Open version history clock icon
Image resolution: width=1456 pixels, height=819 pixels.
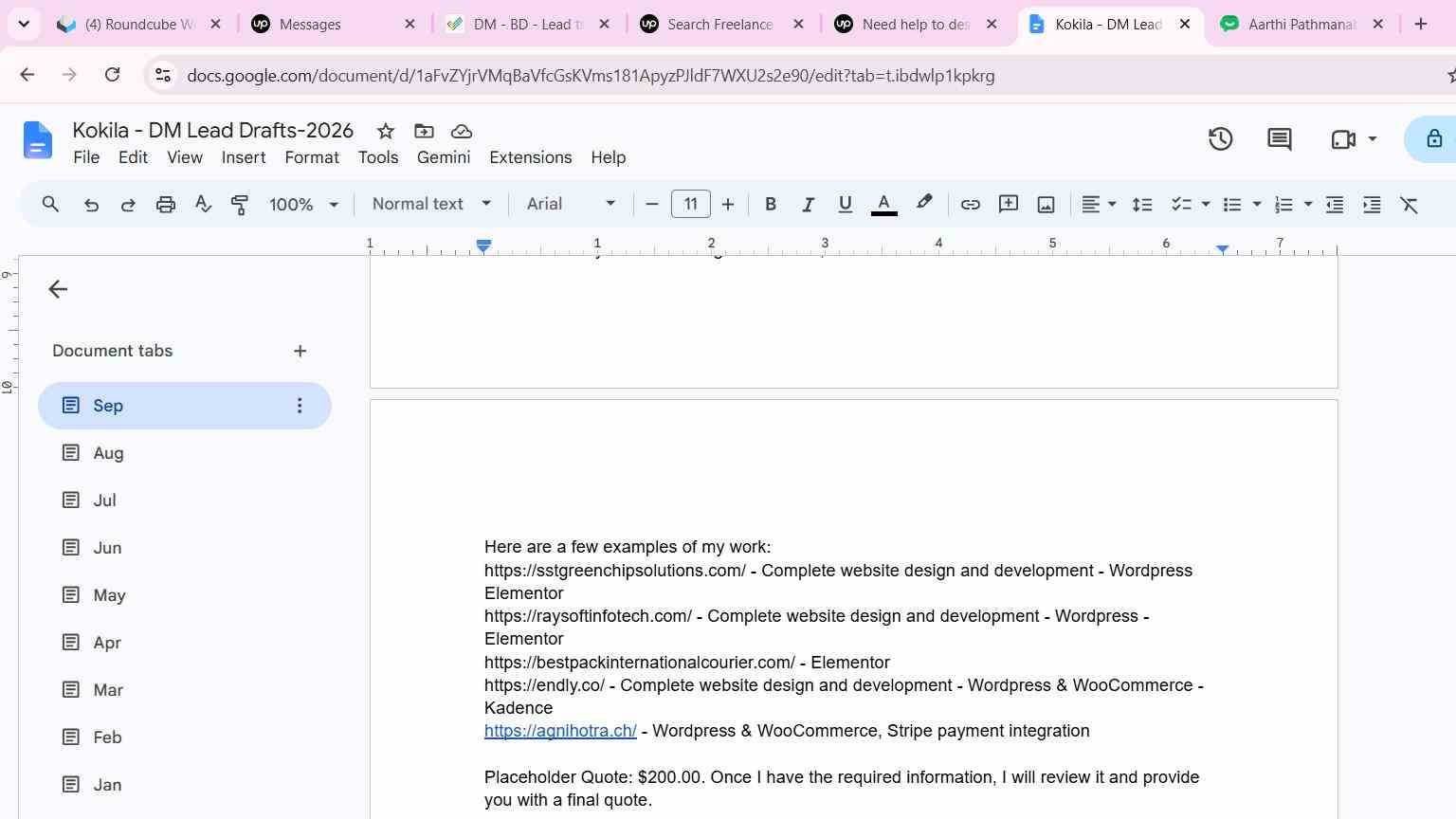(x=1220, y=139)
